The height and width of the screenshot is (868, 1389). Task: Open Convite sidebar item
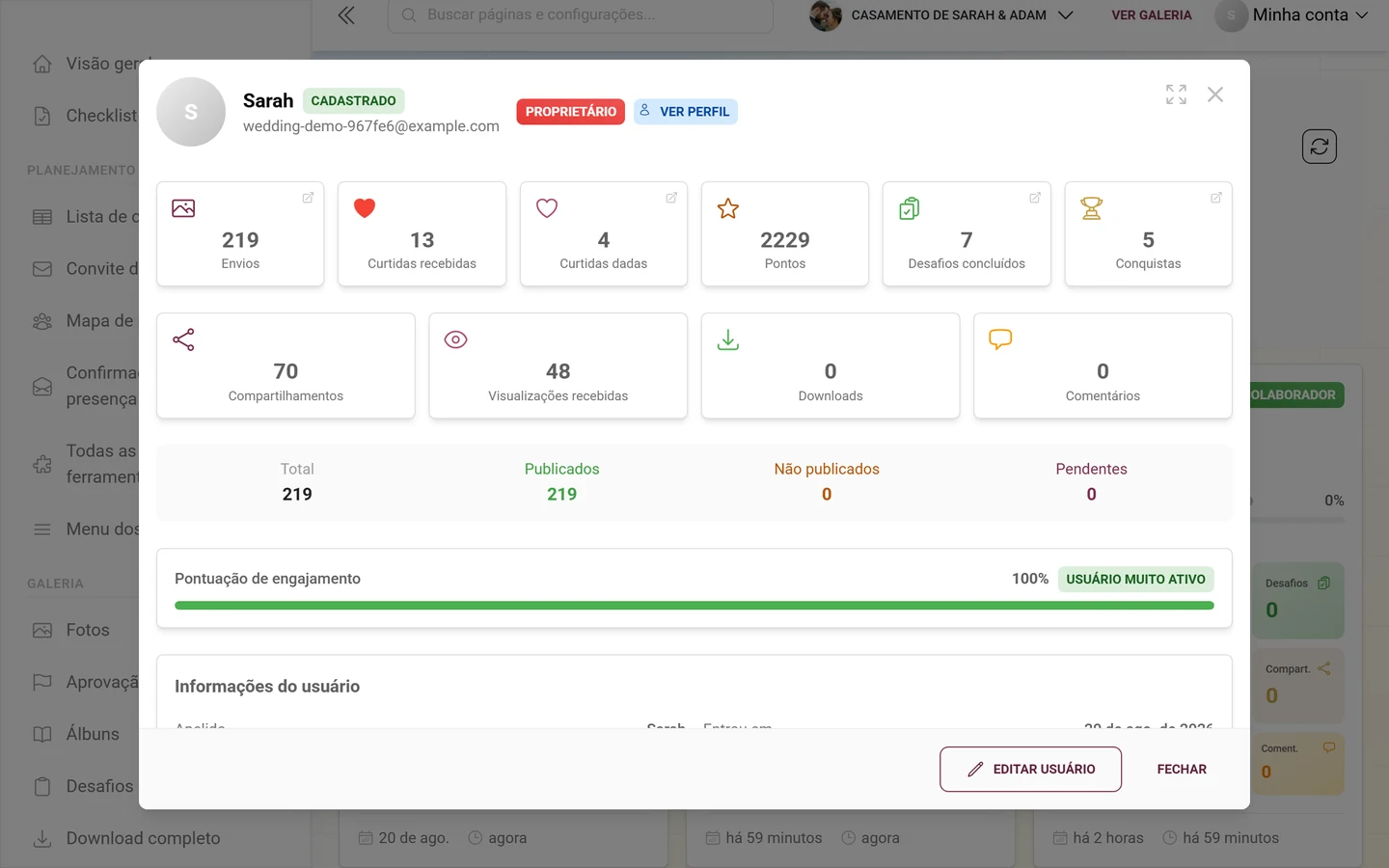tap(85, 269)
